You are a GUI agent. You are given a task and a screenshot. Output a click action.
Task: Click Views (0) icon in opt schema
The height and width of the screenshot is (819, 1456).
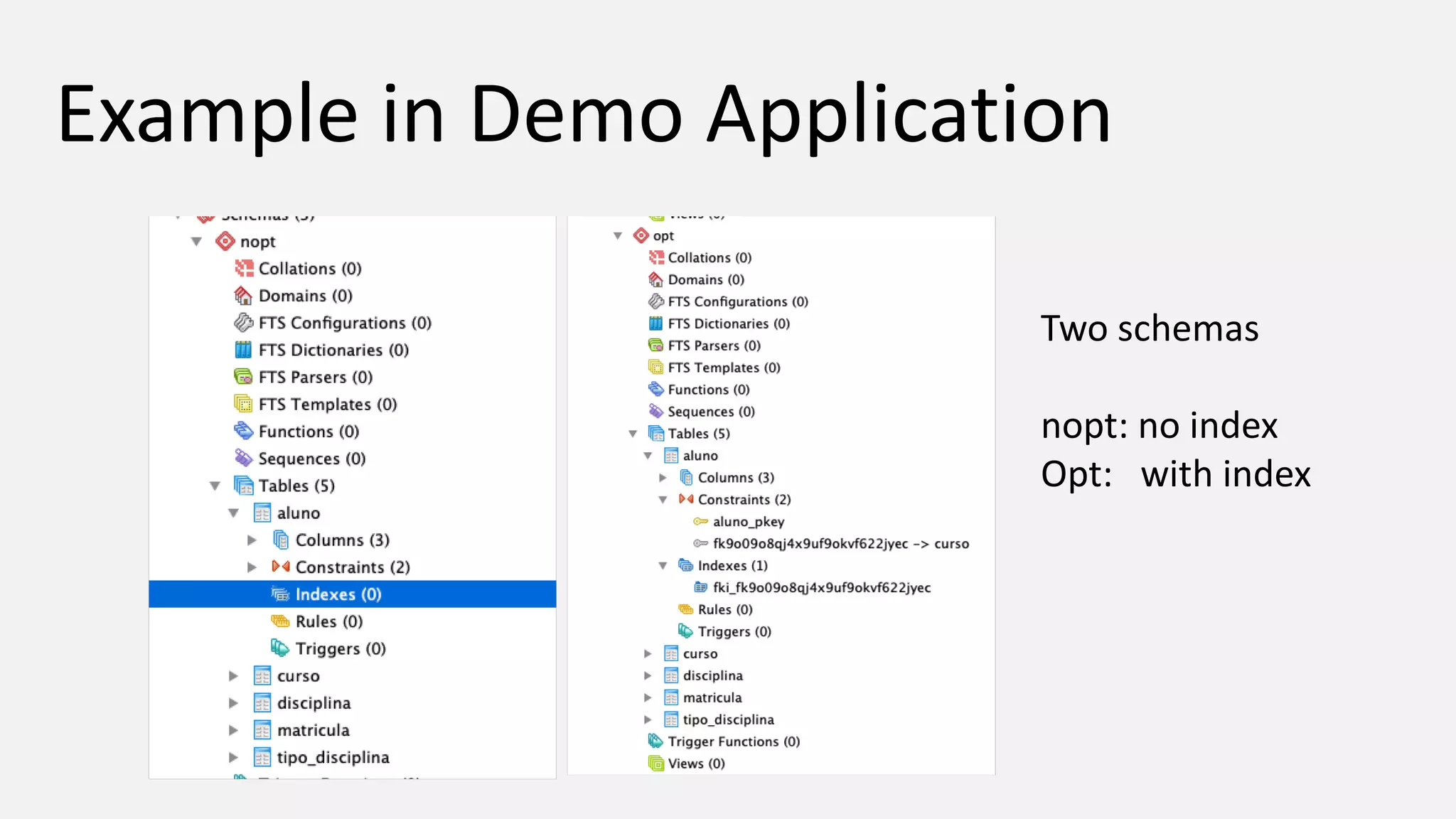pos(655,764)
